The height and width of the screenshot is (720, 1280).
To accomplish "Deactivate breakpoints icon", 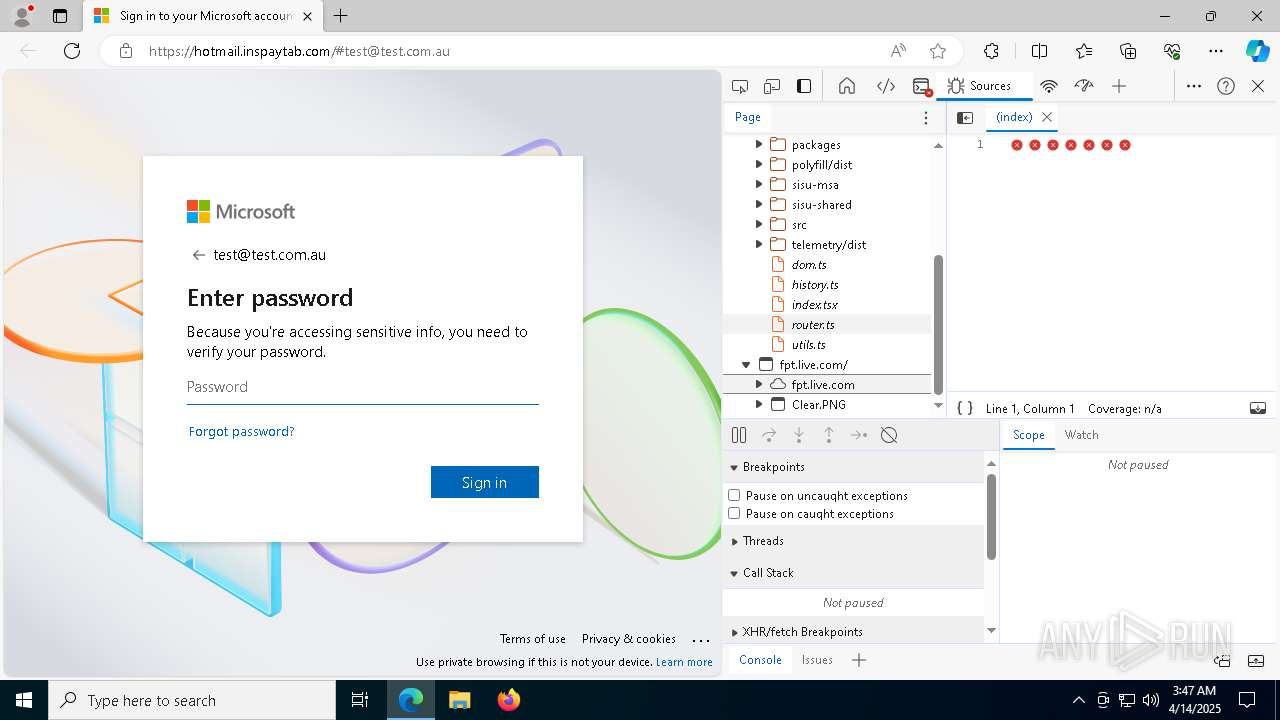I will coord(889,435).
